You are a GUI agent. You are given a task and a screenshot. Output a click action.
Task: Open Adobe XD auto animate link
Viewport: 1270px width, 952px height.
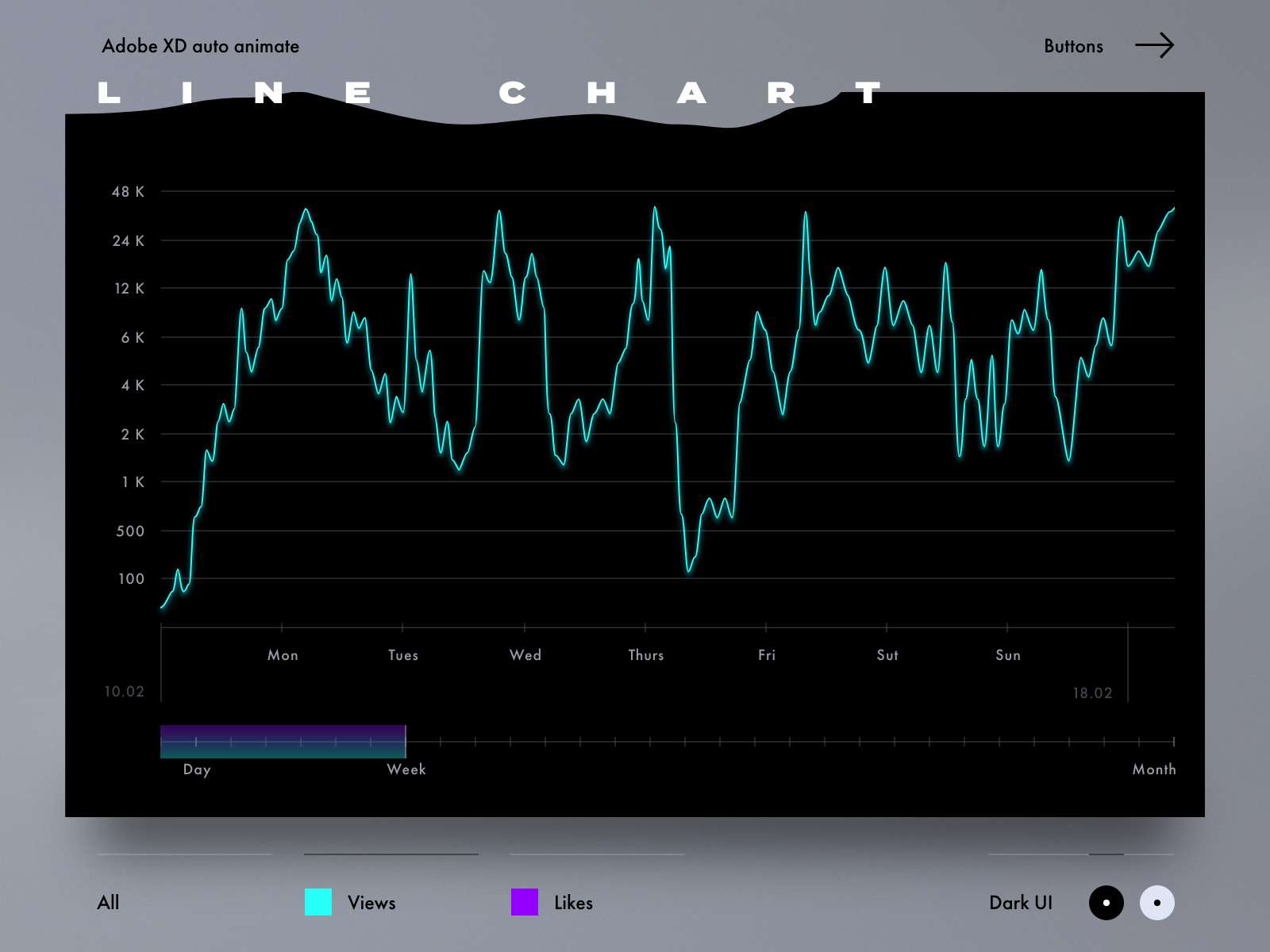tap(200, 45)
